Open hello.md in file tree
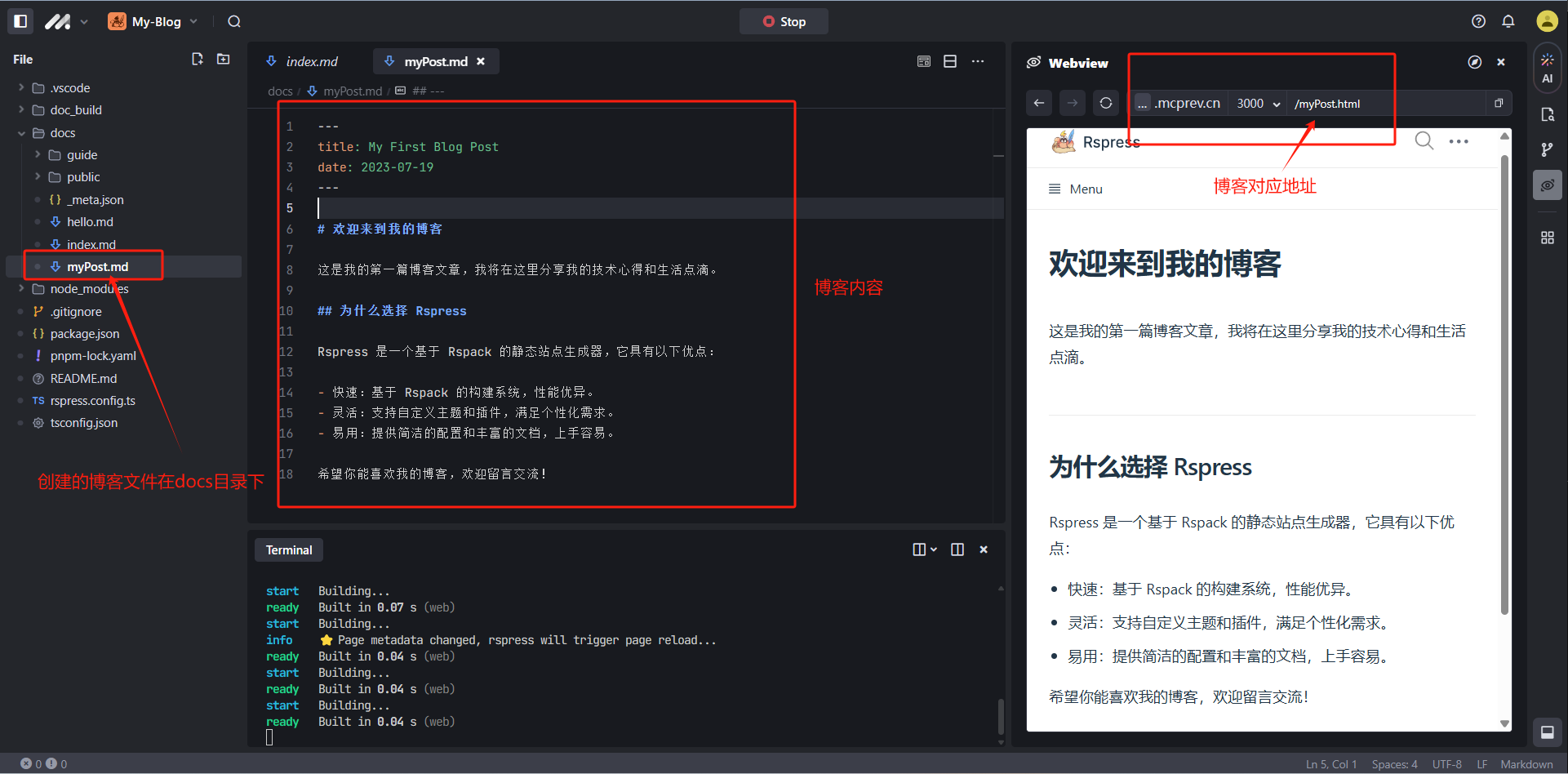The image size is (1568, 774). pos(90,221)
